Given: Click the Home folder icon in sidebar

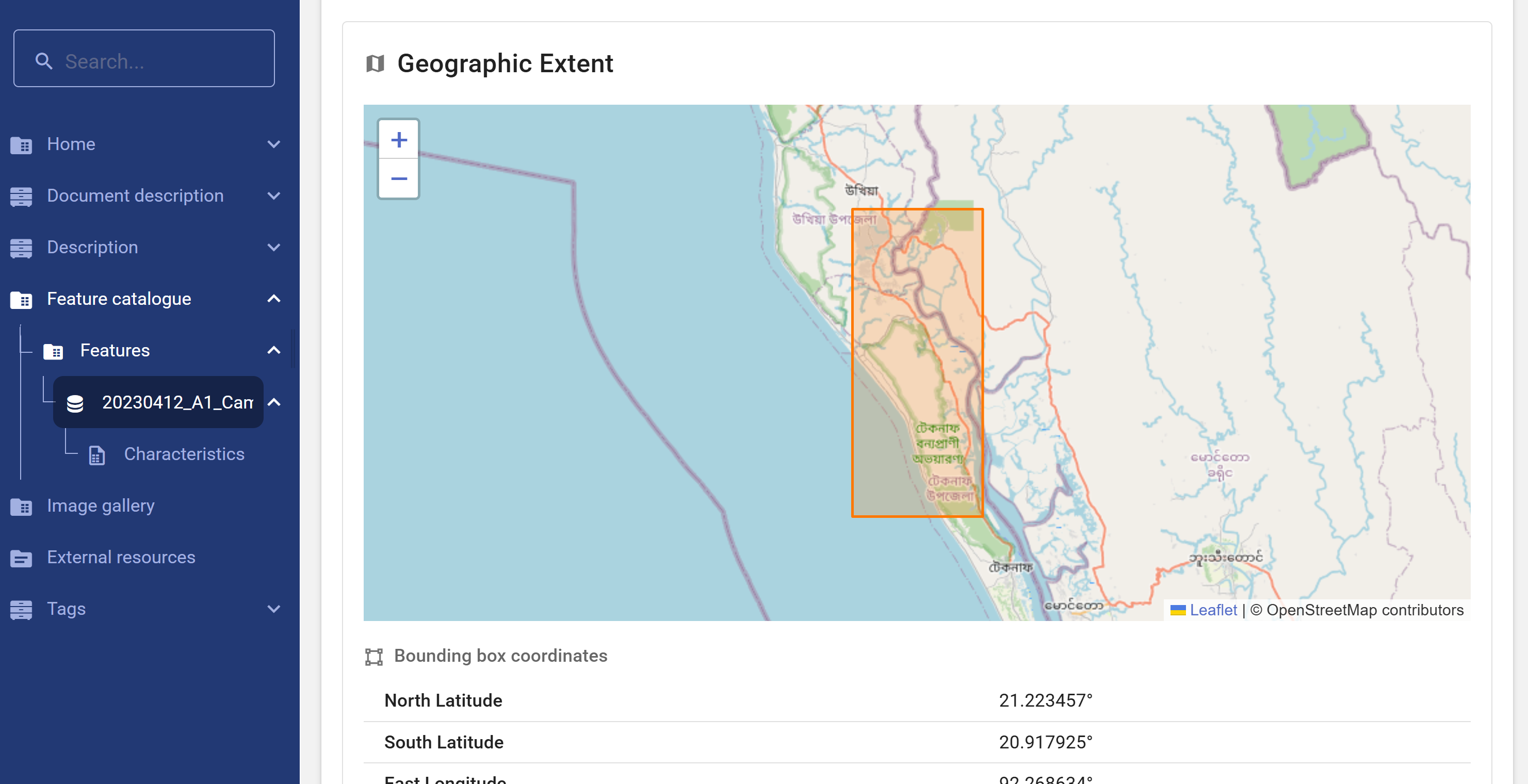Looking at the screenshot, I should 21,145.
